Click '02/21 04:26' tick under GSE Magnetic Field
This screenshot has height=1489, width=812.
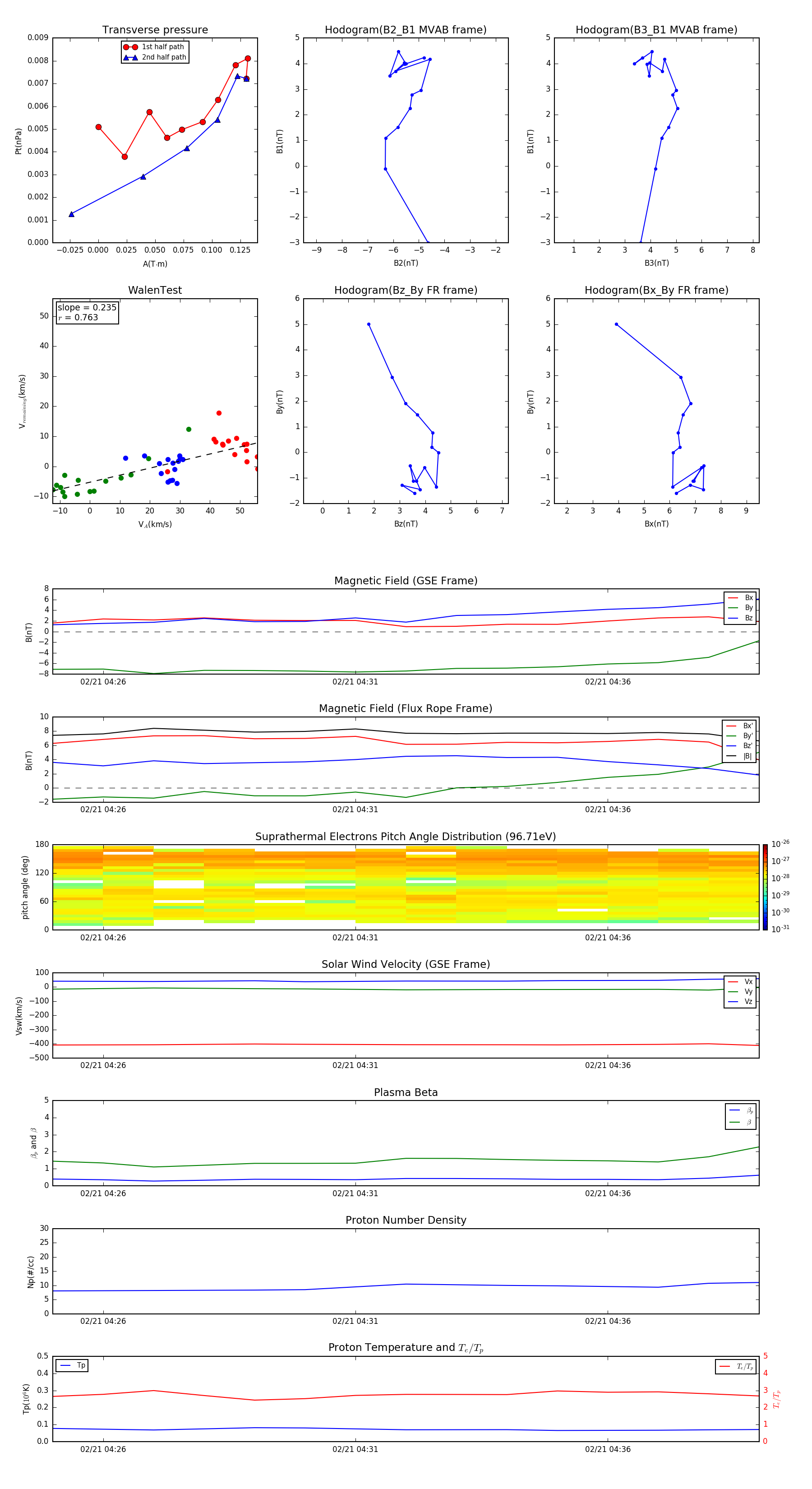coord(103,681)
